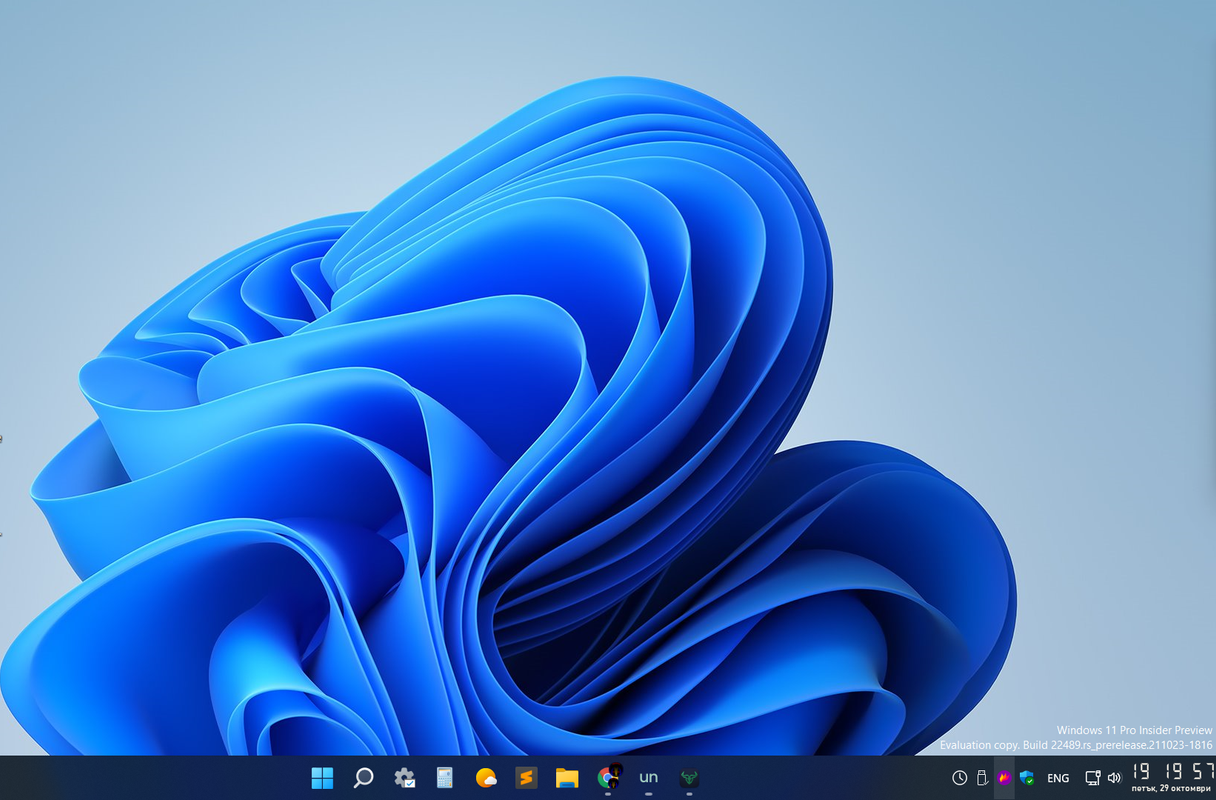
Task: Open Sublime Text from taskbar
Action: coord(526,777)
